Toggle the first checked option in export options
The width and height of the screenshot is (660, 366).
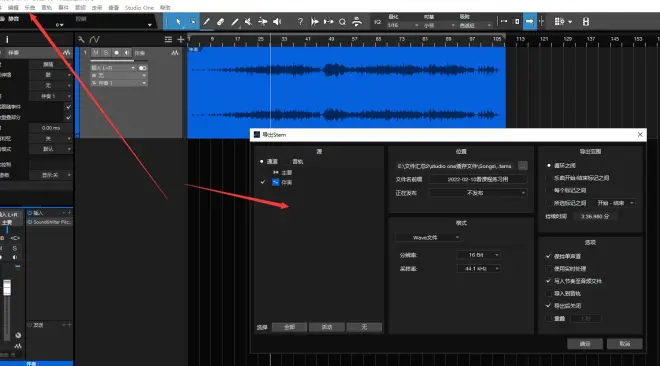548,256
